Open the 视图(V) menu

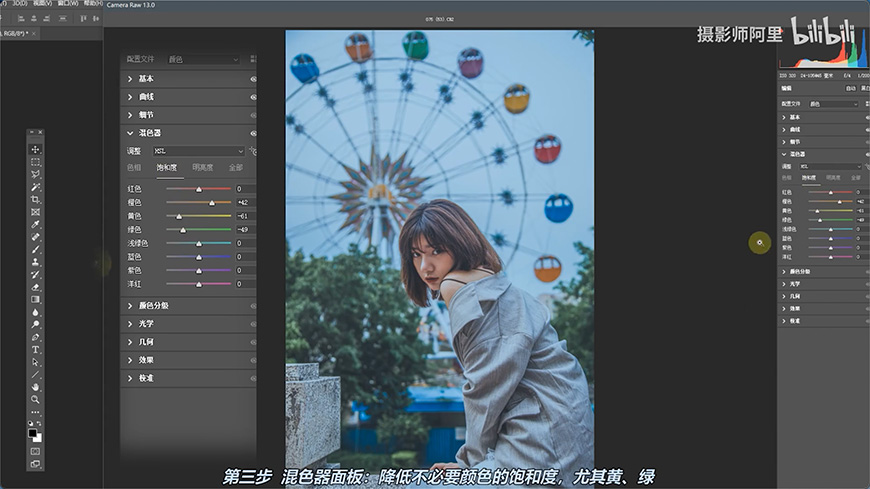[x=42, y=3]
